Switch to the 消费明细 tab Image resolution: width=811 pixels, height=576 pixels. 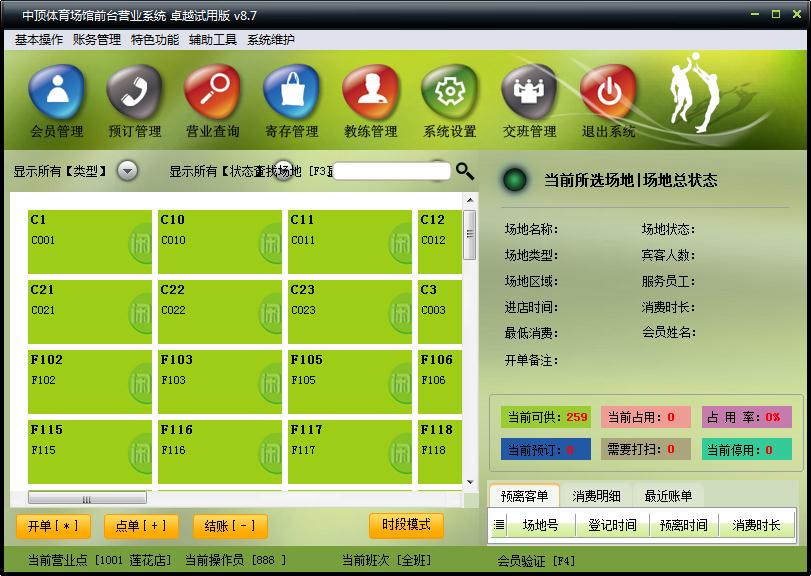pyautogui.click(x=596, y=496)
